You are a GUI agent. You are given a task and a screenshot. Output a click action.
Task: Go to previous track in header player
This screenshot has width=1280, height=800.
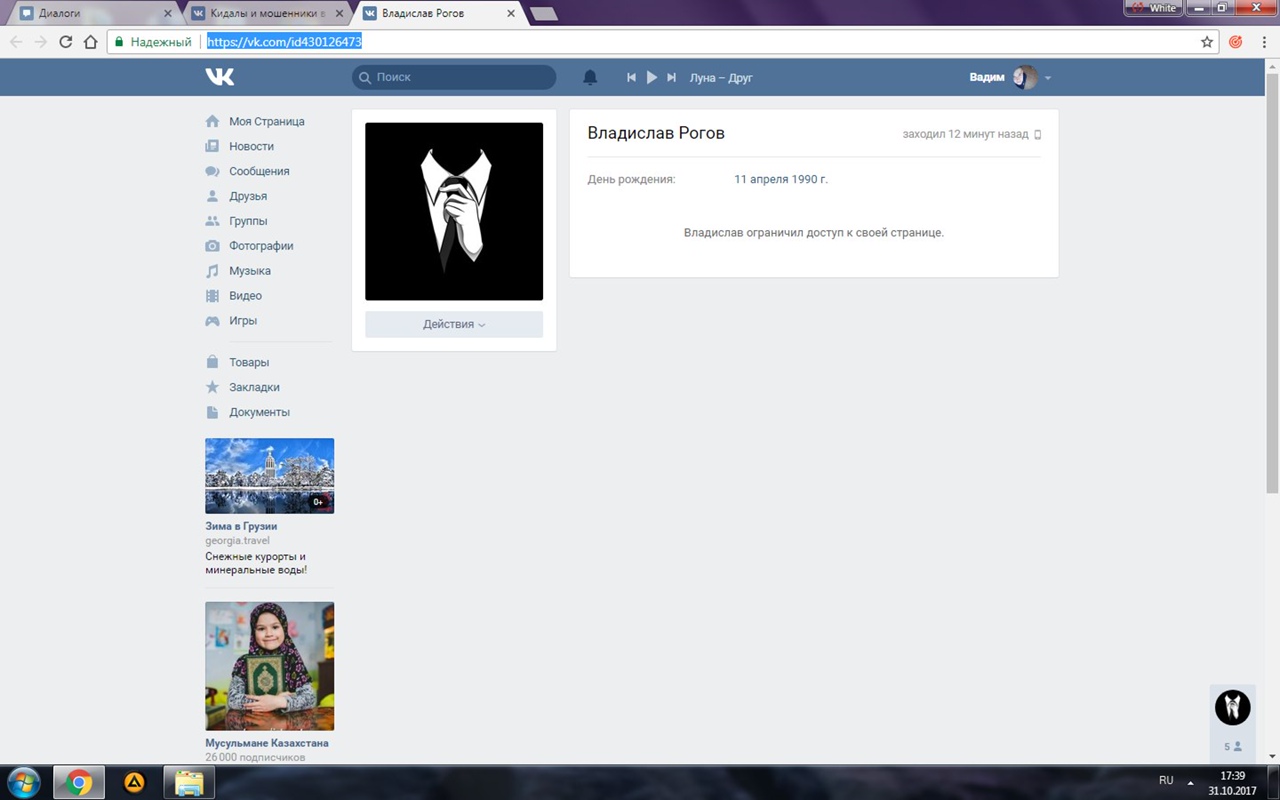click(x=631, y=77)
